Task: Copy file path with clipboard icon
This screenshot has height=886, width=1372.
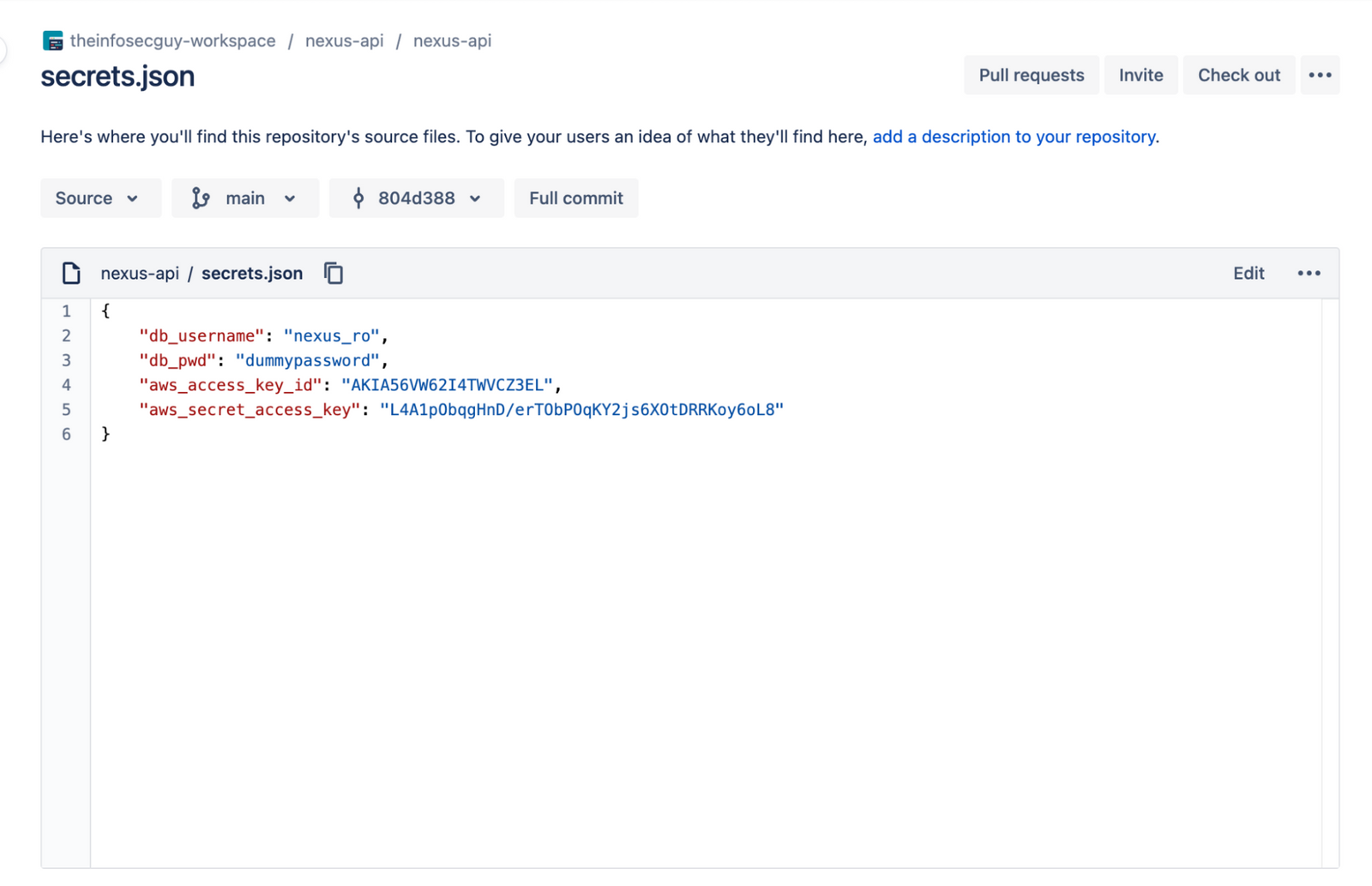Action: [x=334, y=273]
